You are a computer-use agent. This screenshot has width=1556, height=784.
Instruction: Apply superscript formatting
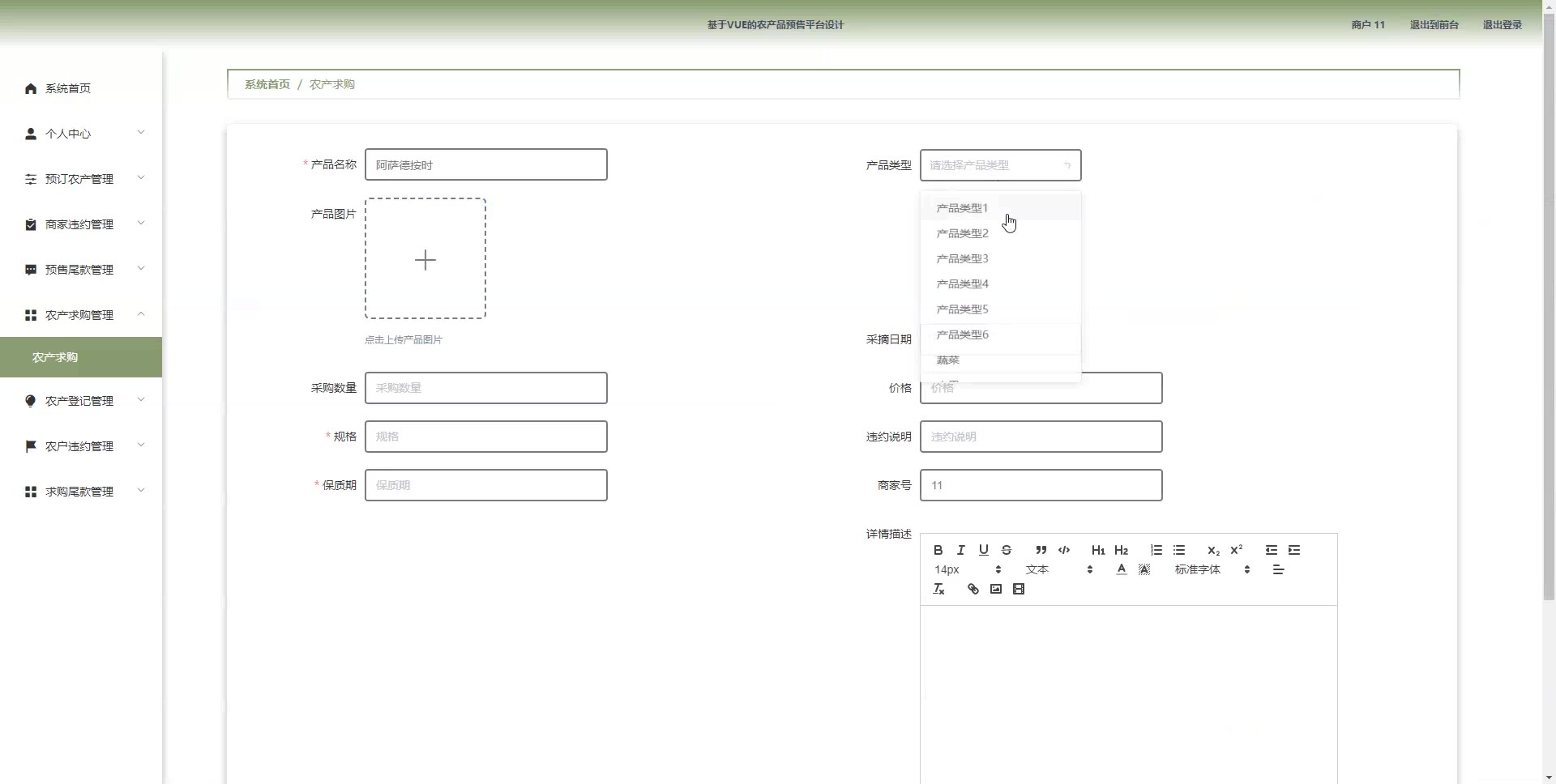click(x=1236, y=550)
